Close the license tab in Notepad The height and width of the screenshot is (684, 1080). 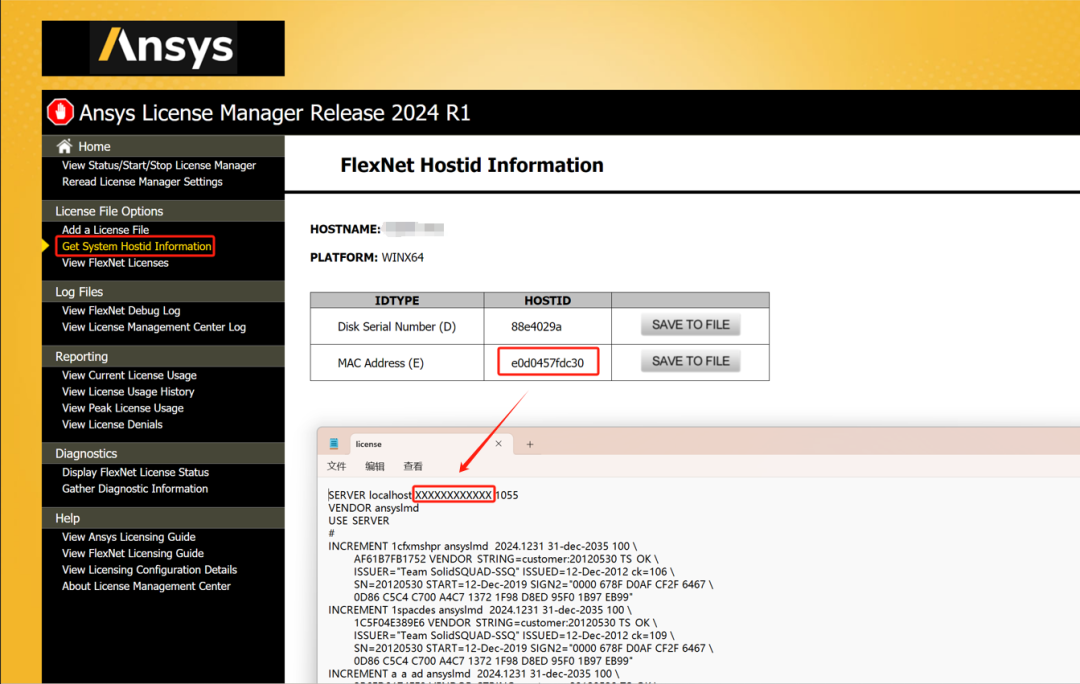[x=498, y=444]
